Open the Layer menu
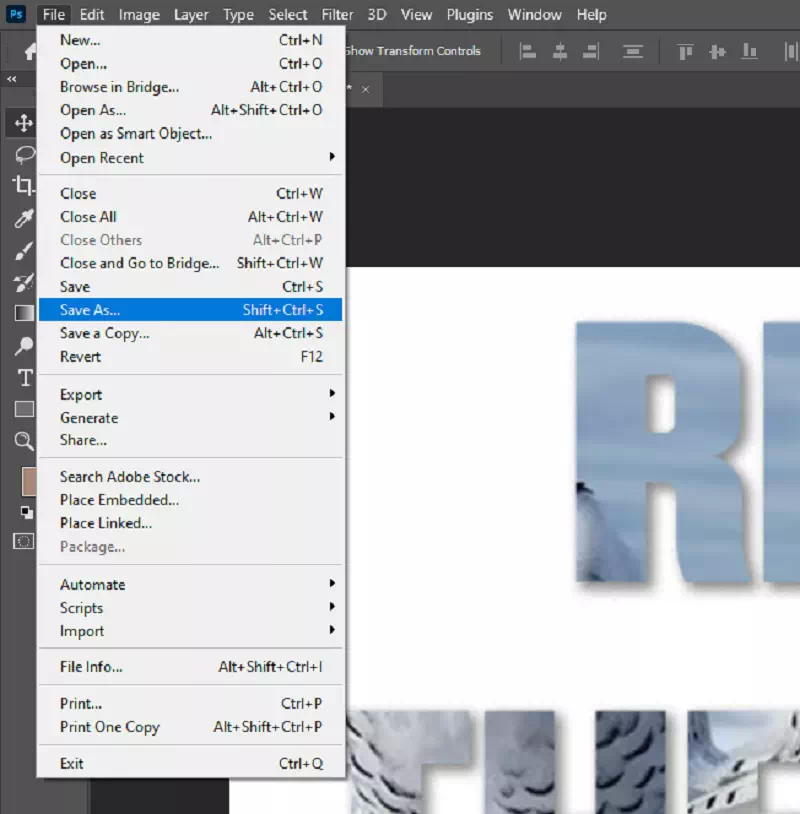The height and width of the screenshot is (814, 800). (x=191, y=15)
